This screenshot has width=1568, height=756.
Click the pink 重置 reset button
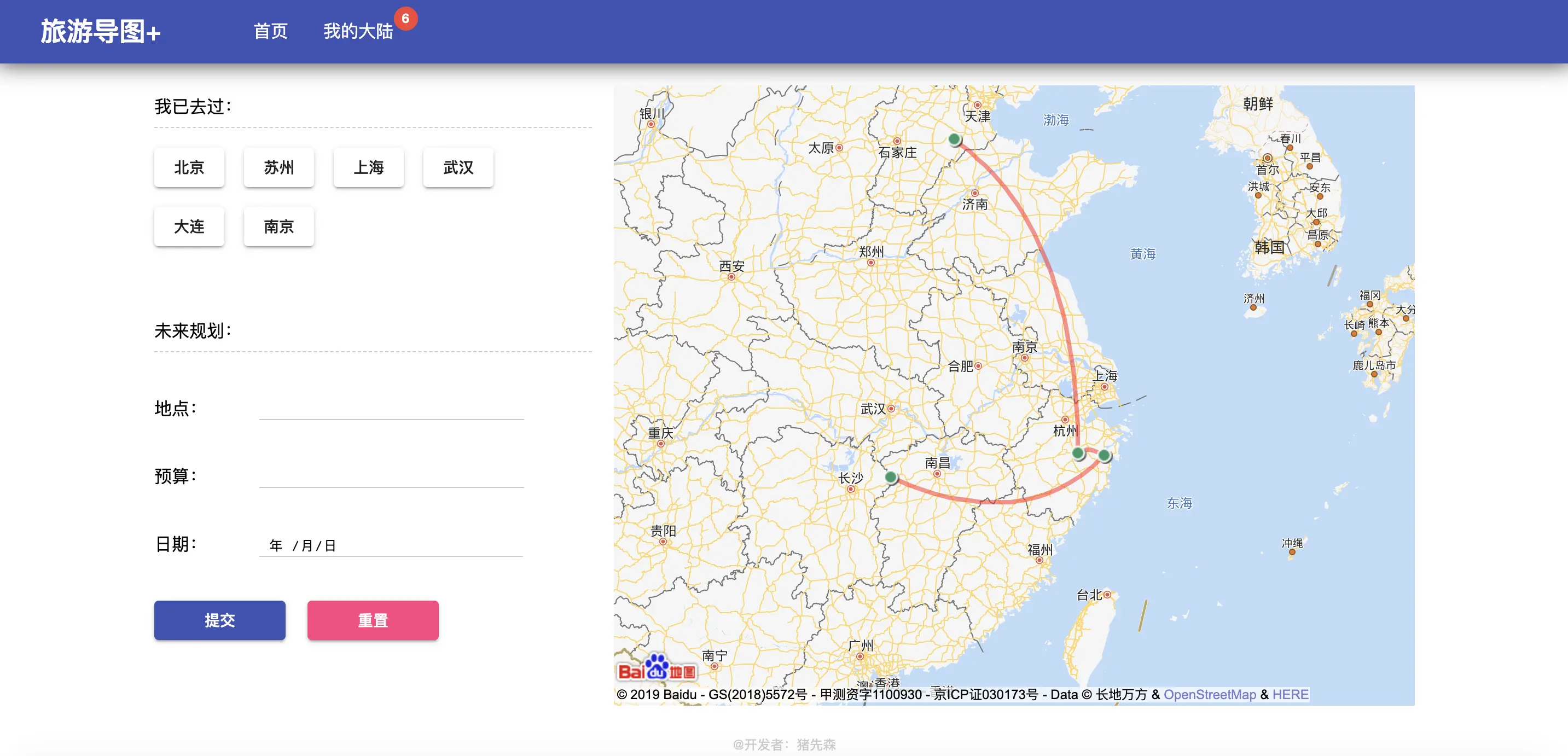tap(373, 620)
